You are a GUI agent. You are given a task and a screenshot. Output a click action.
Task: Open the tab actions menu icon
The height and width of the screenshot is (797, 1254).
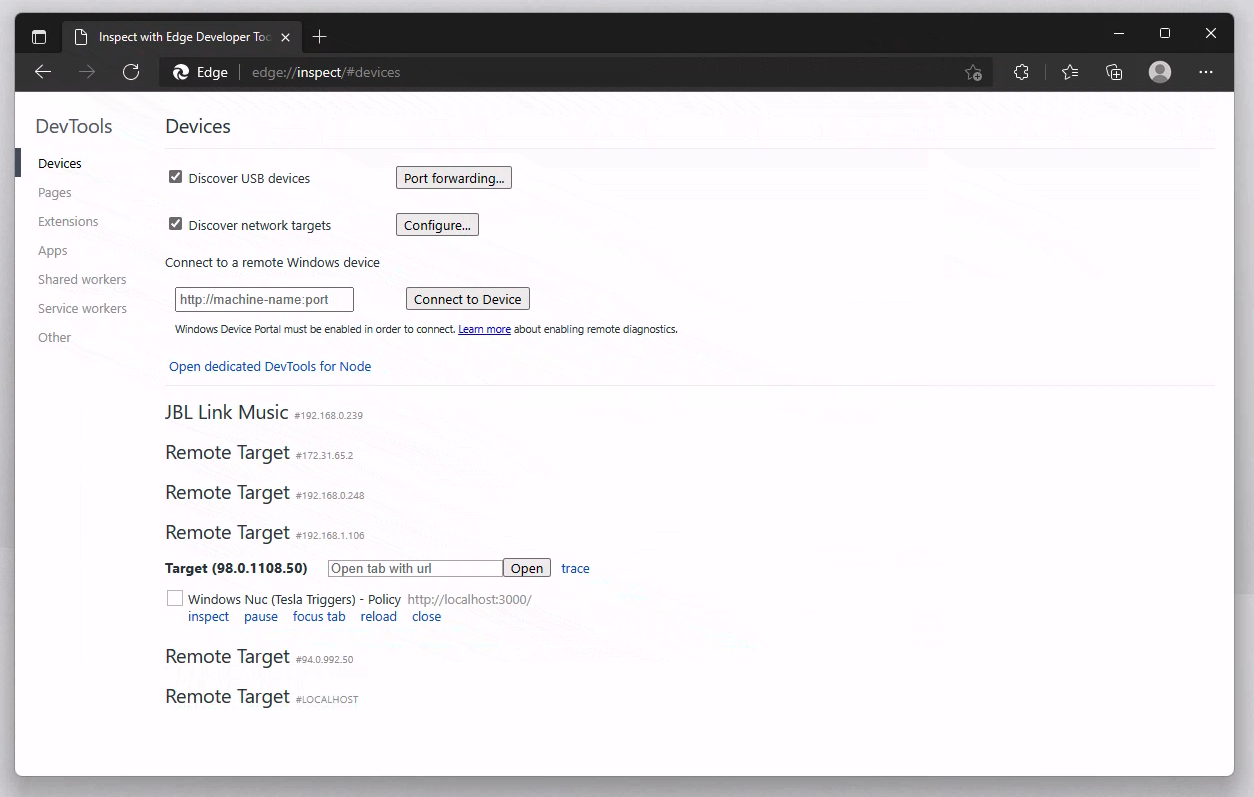(39, 37)
